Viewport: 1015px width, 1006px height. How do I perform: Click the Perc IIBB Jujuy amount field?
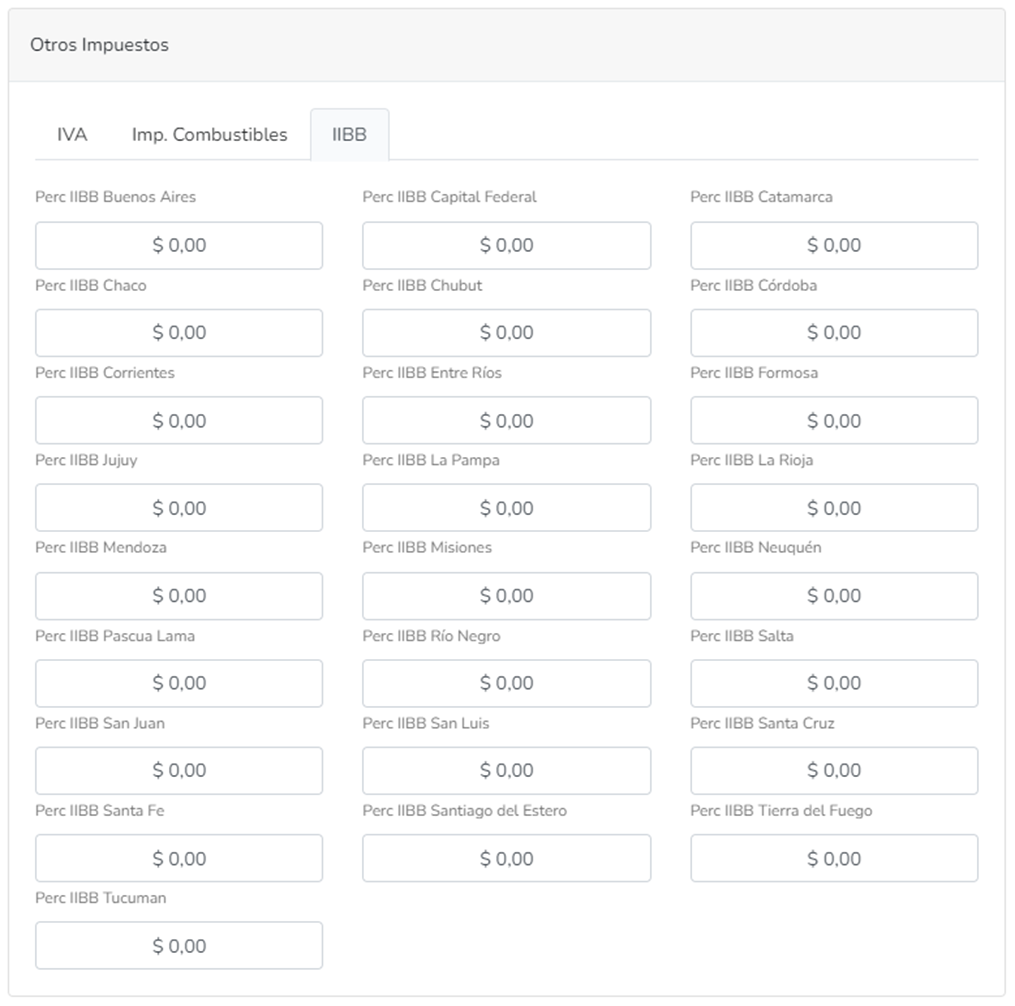tap(179, 508)
